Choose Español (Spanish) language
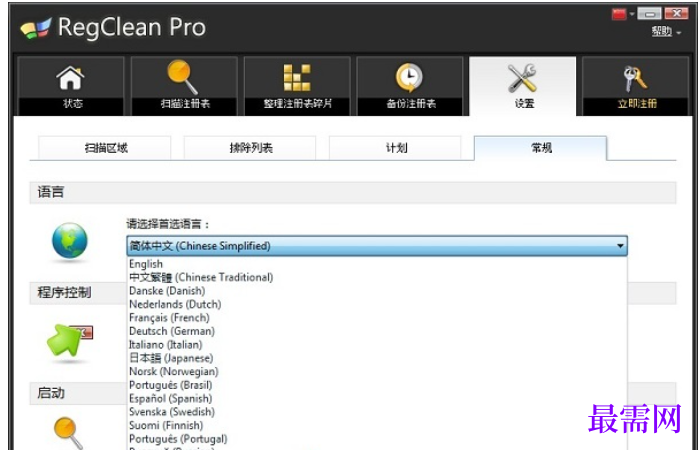Image resolution: width=700 pixels, height=450 pixels. [377, 398]
